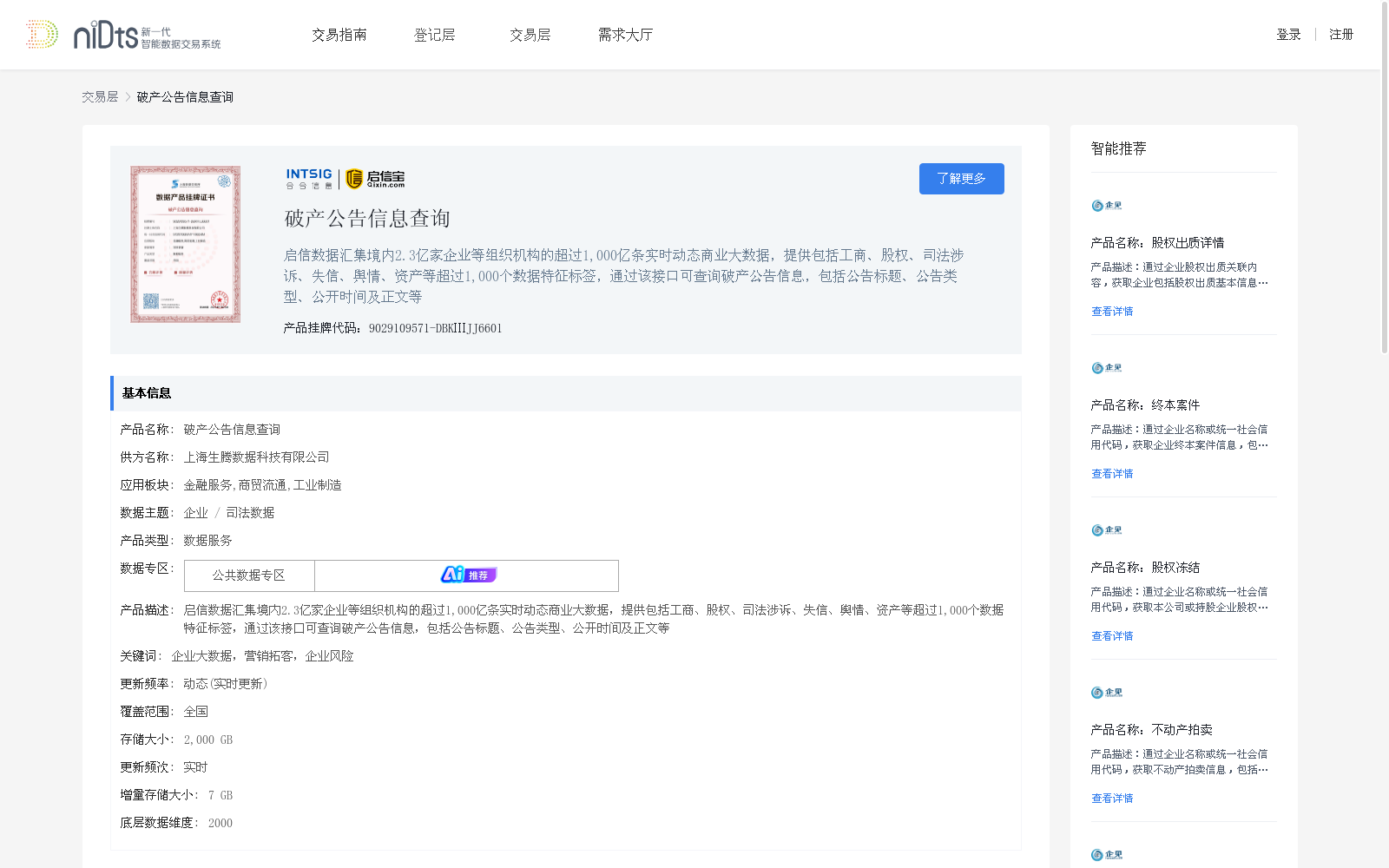Screen dimensions: 1389x868
Task: Open the listing certificate thumbnail
Action: click(185, 244)
